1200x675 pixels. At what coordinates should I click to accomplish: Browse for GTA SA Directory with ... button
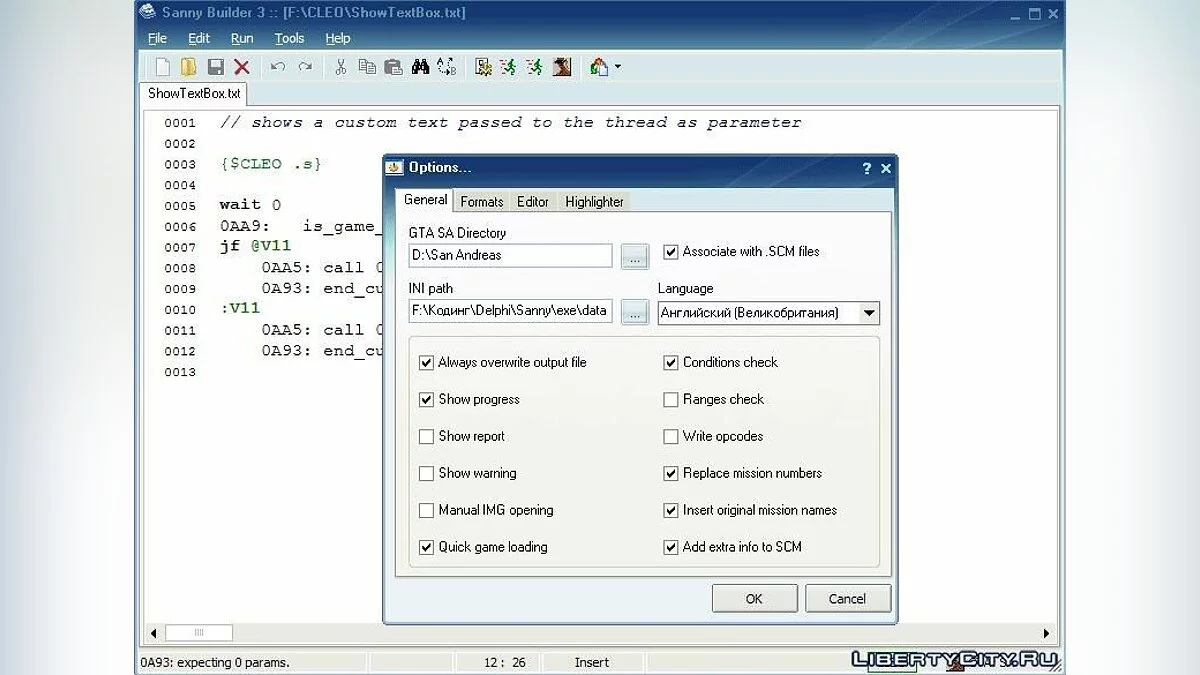click(635, 255)
